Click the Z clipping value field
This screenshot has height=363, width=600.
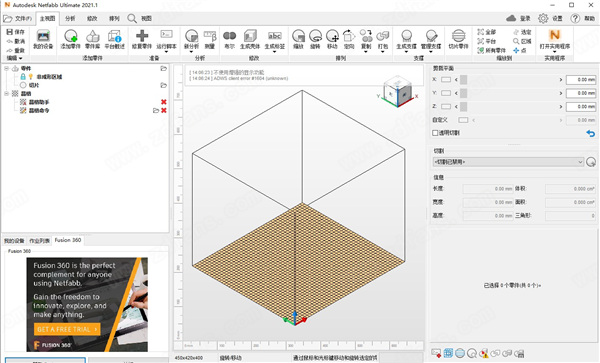(581, 106)
